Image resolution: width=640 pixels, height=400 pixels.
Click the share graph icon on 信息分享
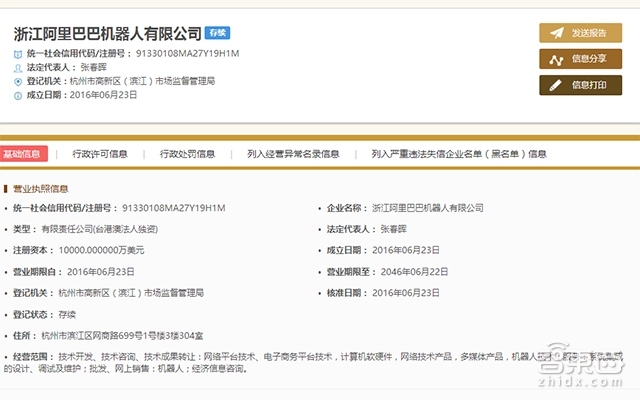[556, 60]
